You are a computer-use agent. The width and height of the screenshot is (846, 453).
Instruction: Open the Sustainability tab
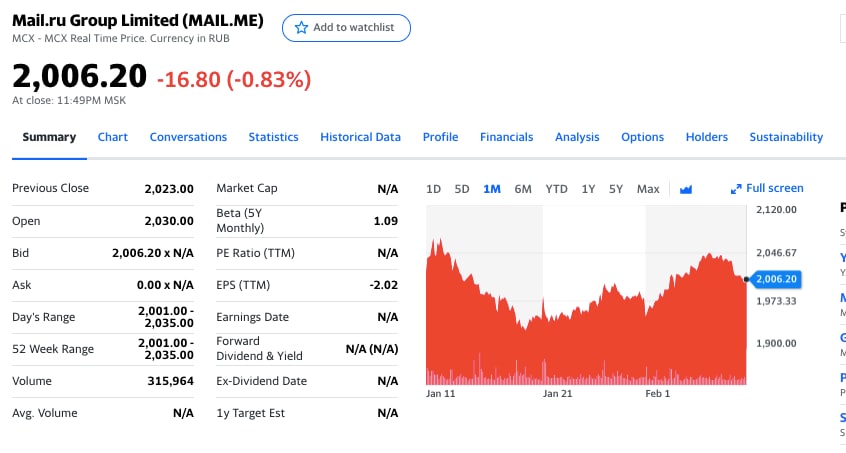pos(786,137)
